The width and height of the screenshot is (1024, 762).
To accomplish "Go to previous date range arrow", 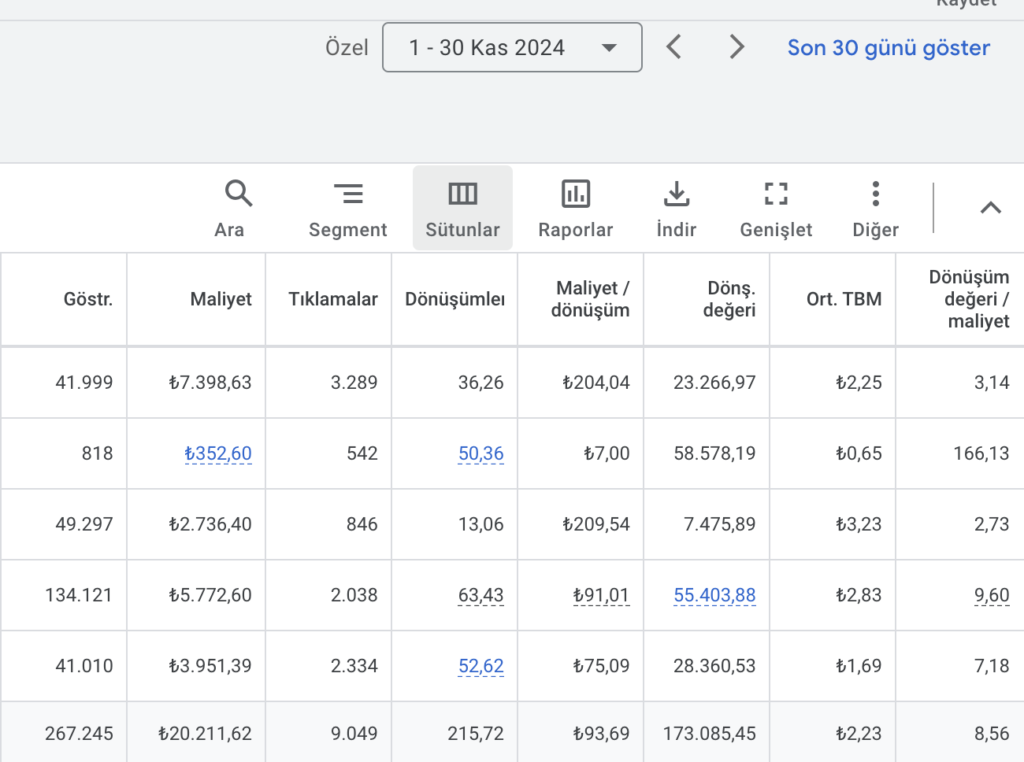I will click(x=674, y=47).
